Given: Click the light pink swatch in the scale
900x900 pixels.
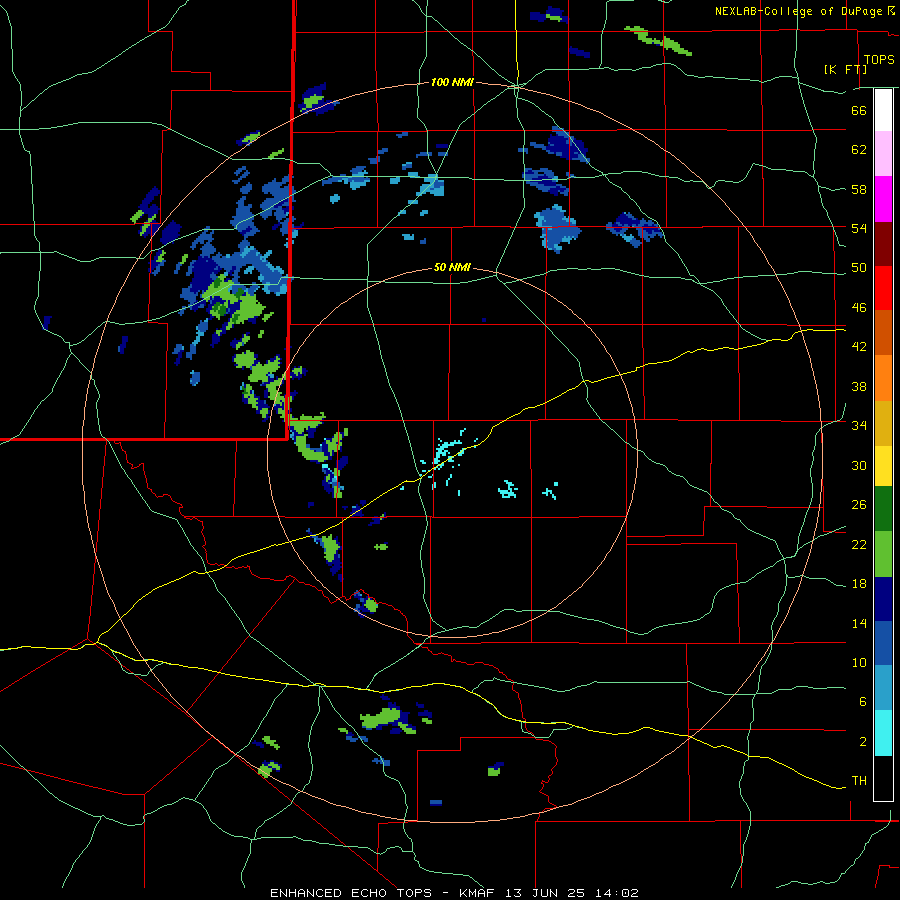Looking at the screenshot, I should 883,153.
